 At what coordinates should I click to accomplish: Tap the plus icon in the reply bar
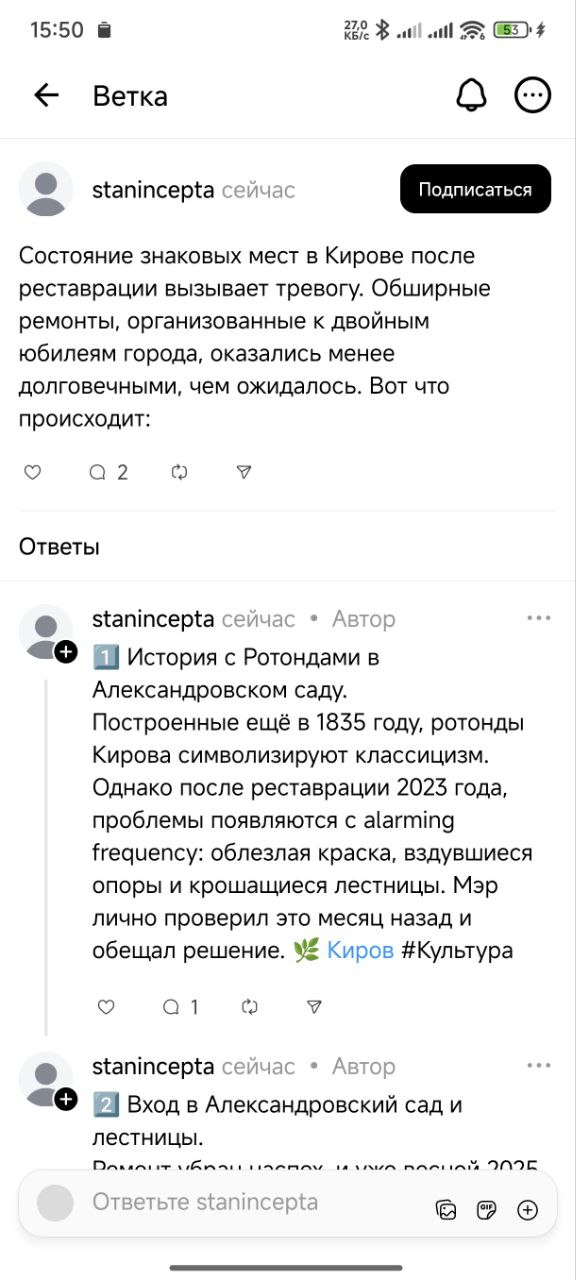(x=528, y=1208)
